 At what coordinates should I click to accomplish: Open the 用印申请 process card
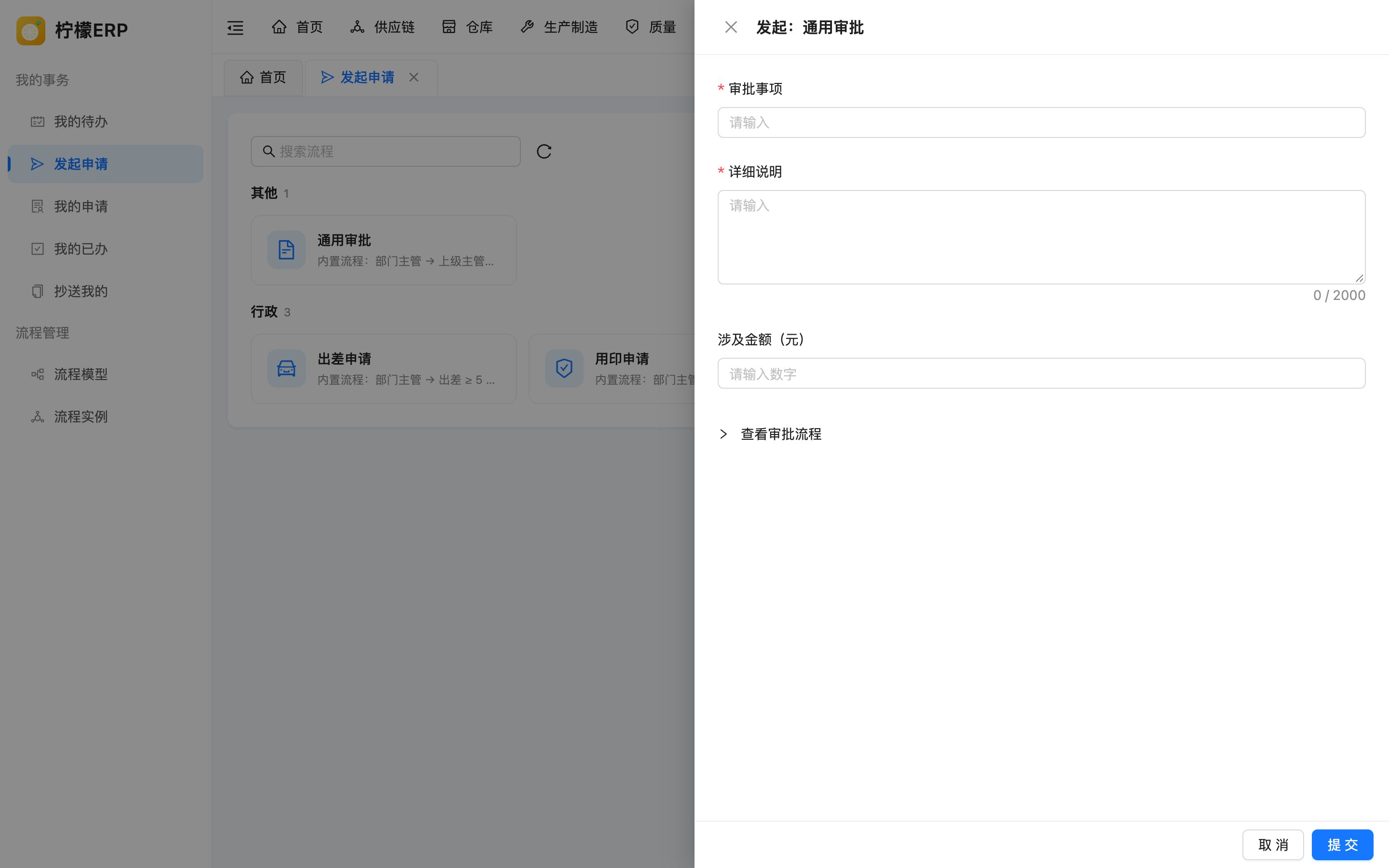click(x=612, y=369)
